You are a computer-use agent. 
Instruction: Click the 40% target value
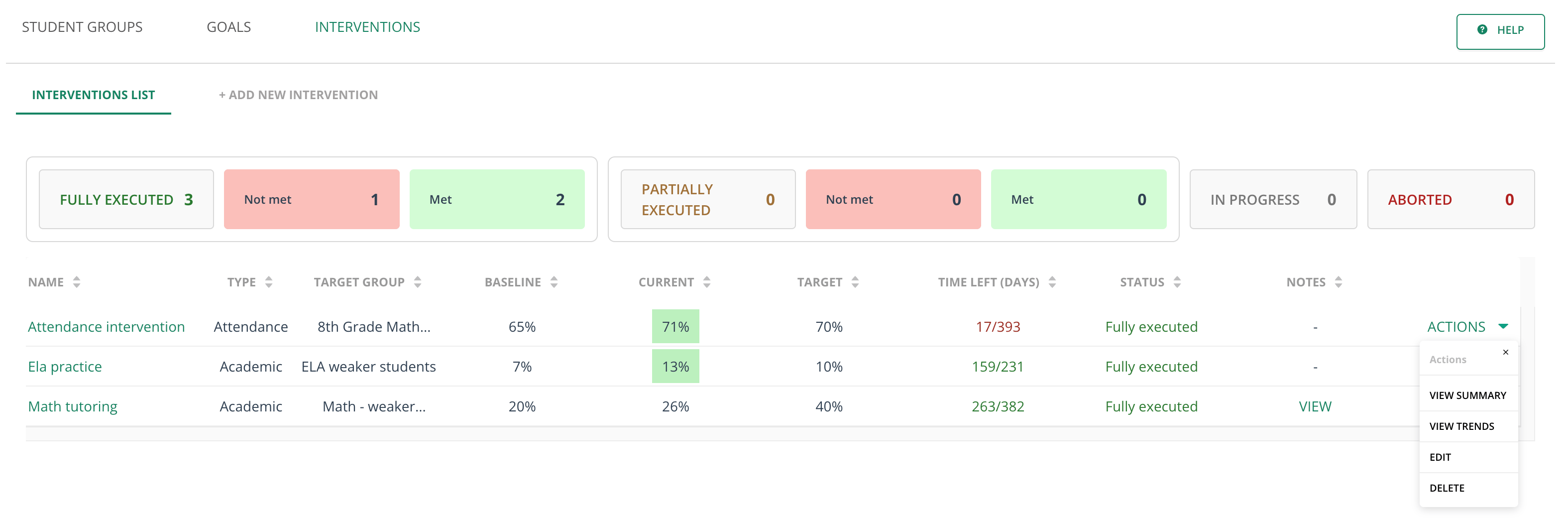point(829,407)
